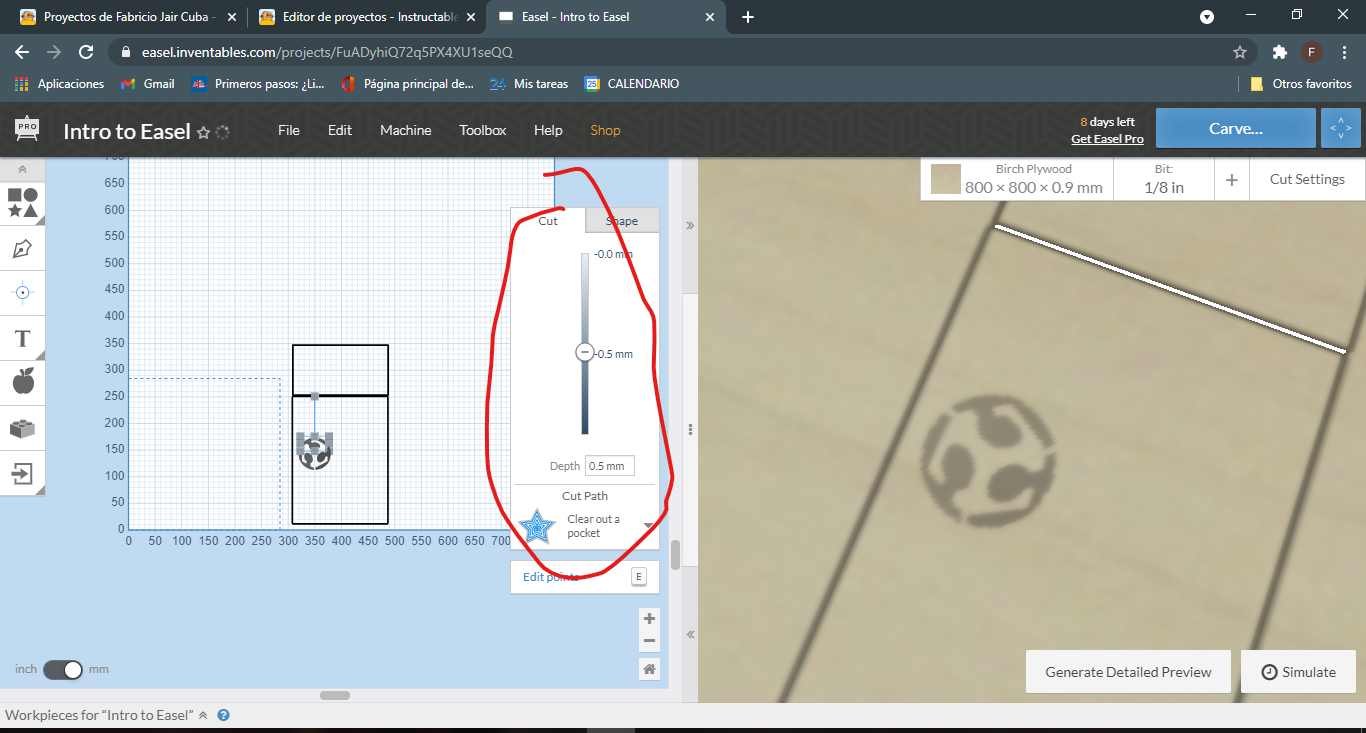Open the lego brick apps tool
Image resolution: width=1366 pixels, height=733 pixels.
[23, 428]
